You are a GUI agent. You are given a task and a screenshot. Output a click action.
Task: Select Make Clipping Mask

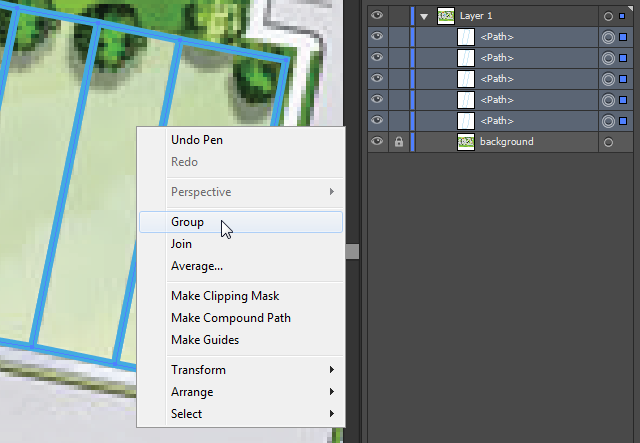pyautogui.click(x=225, y=296)
